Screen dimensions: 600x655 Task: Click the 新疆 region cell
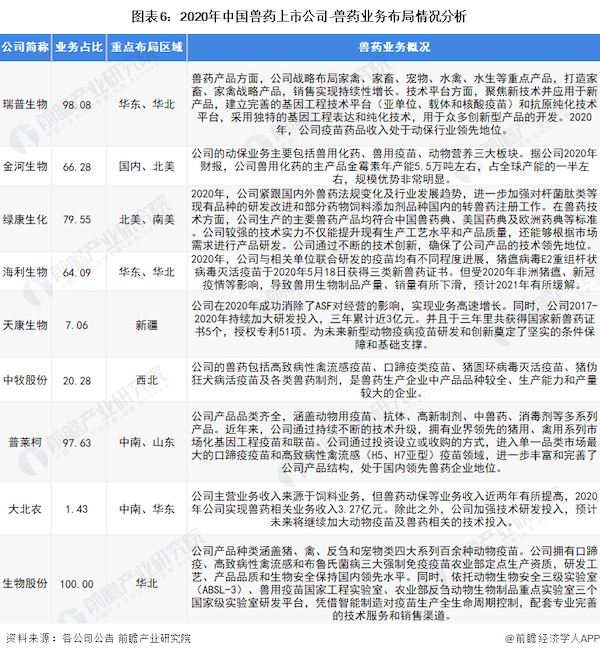147,325
